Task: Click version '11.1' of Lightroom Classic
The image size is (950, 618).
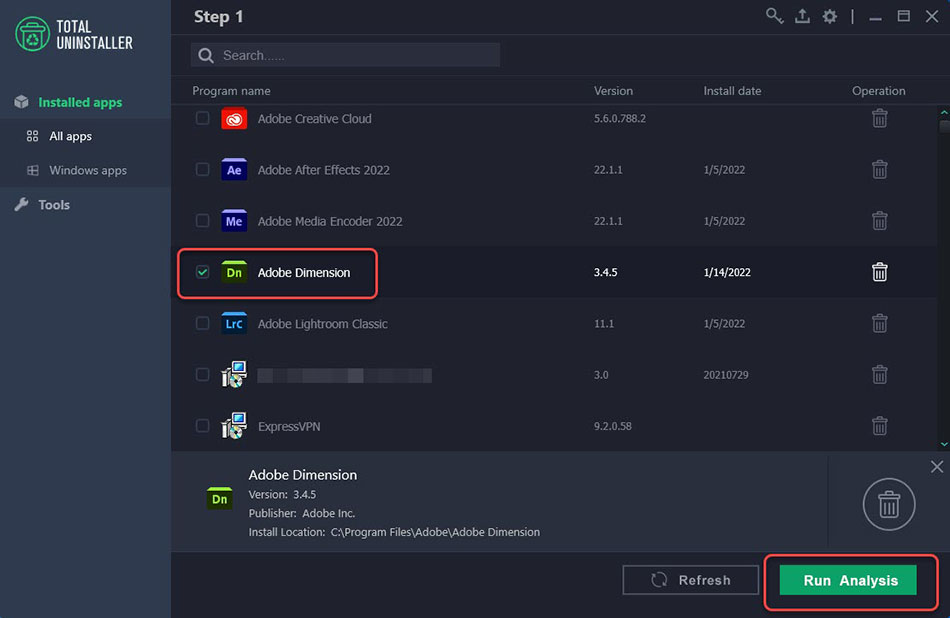Action: 603,324
